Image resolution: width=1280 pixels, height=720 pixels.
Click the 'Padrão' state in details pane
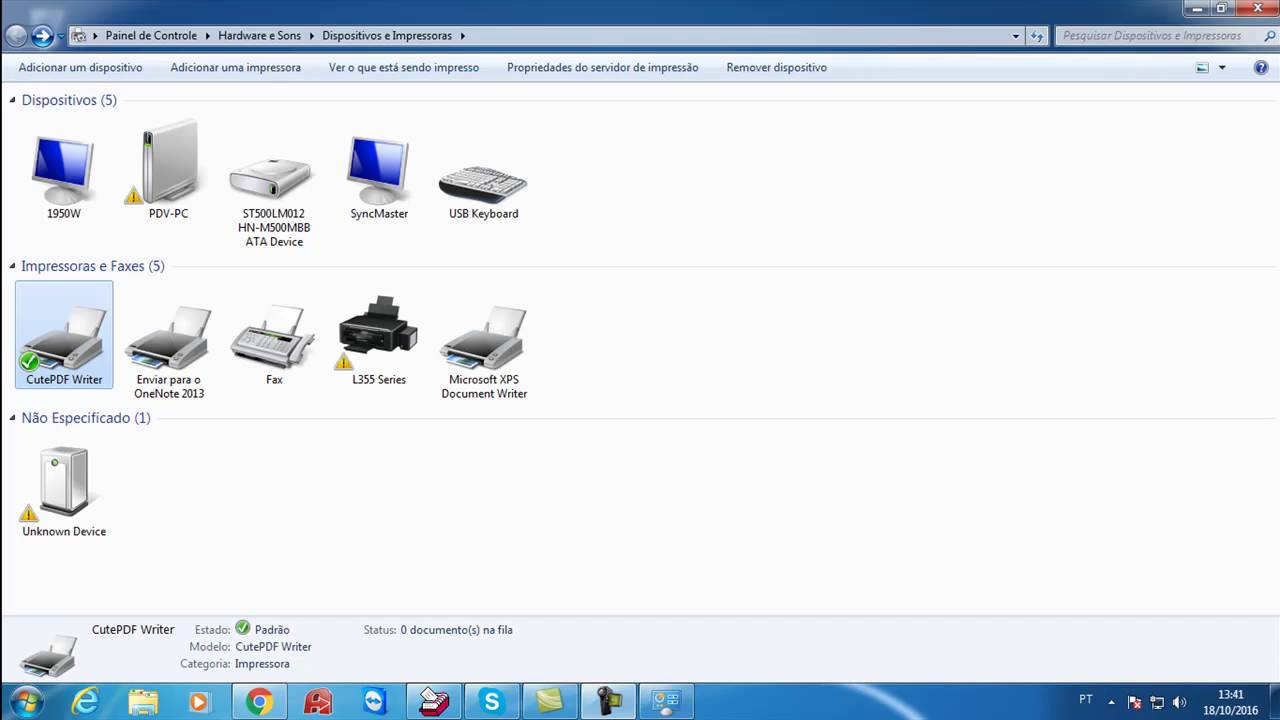point(272,630)
